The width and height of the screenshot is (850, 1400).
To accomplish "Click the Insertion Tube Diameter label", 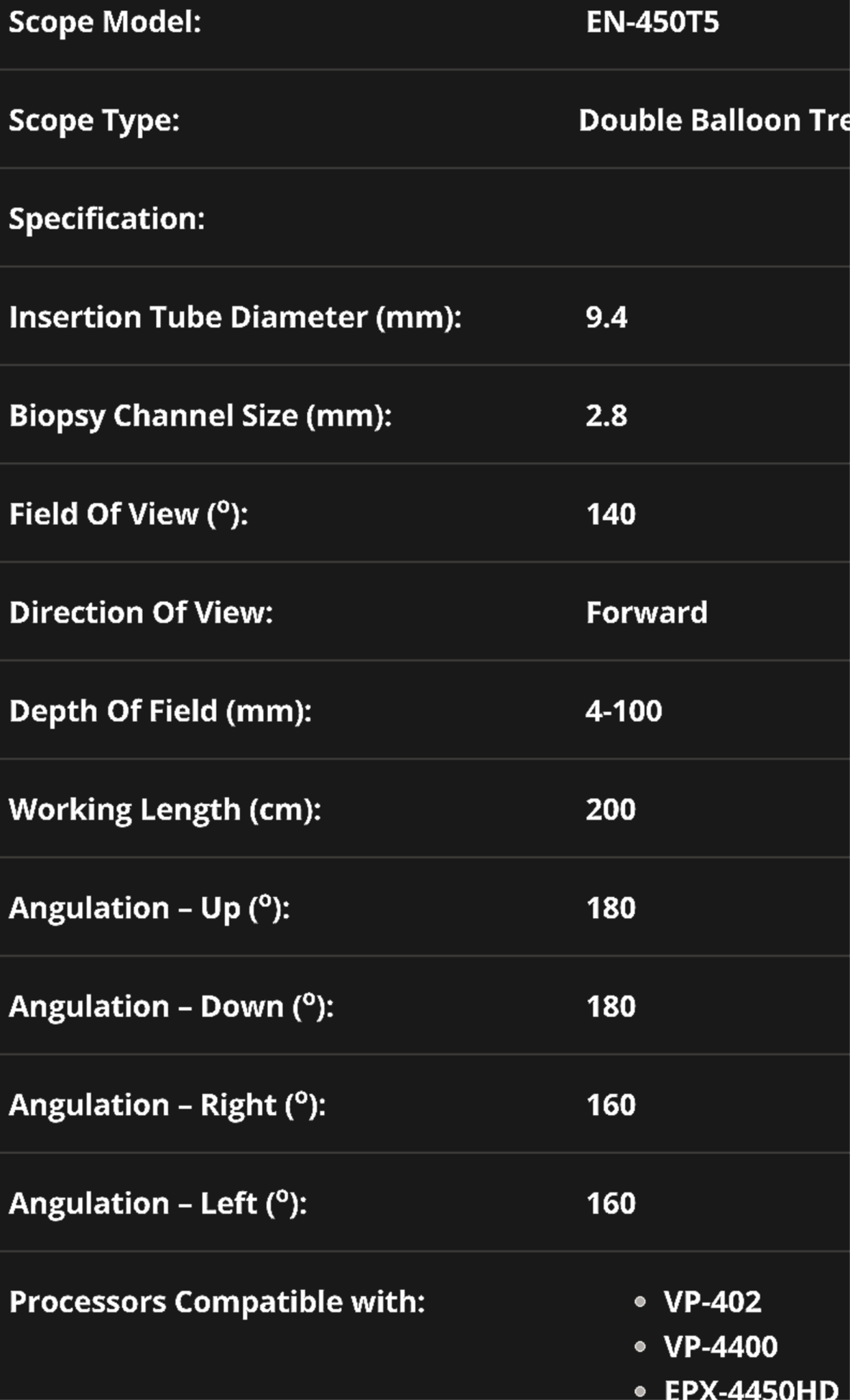I will tap(235, 317).
